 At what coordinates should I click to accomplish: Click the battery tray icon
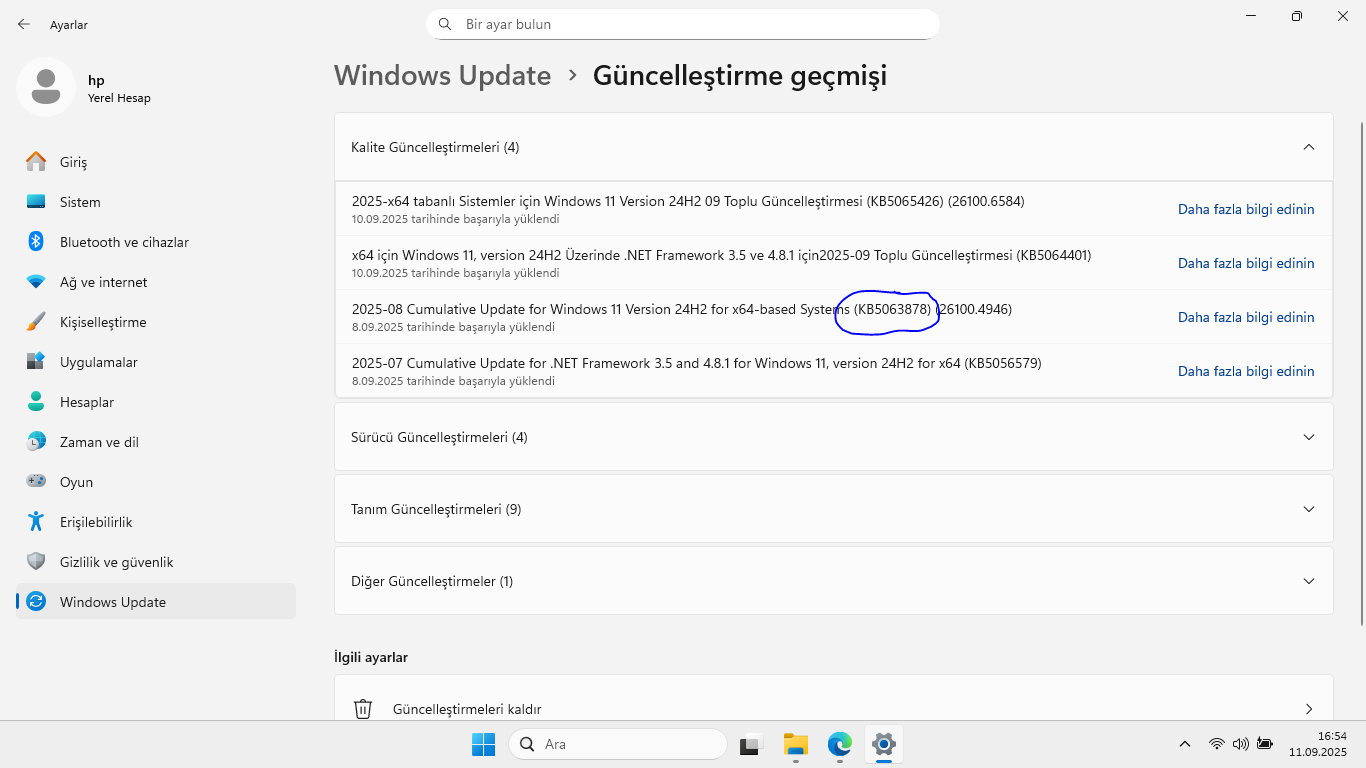click(1265, 744)
